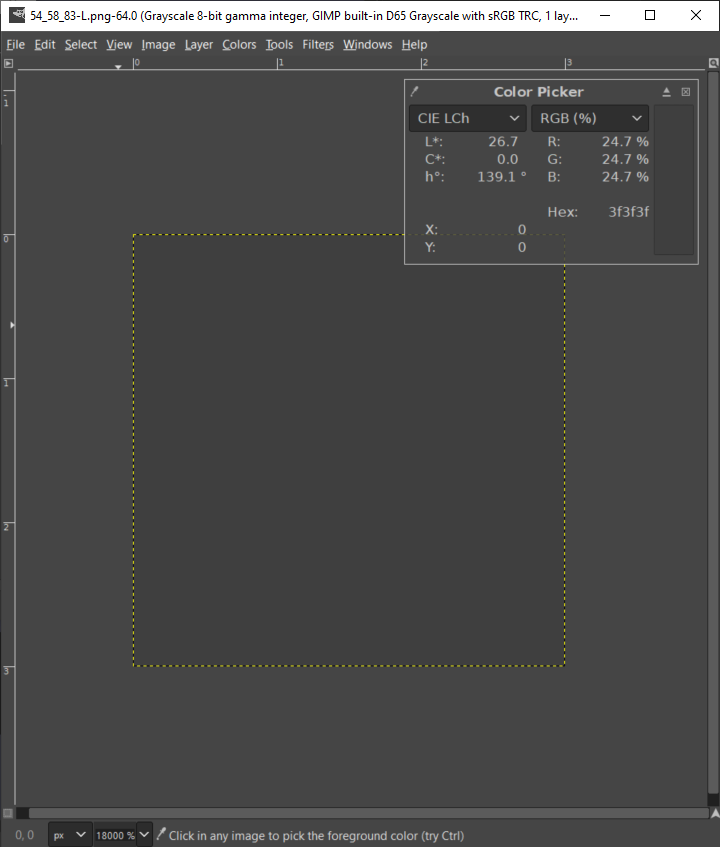
Task: Click the zoom-on-resize icon at top right
Action: click(x=713, y=63)
